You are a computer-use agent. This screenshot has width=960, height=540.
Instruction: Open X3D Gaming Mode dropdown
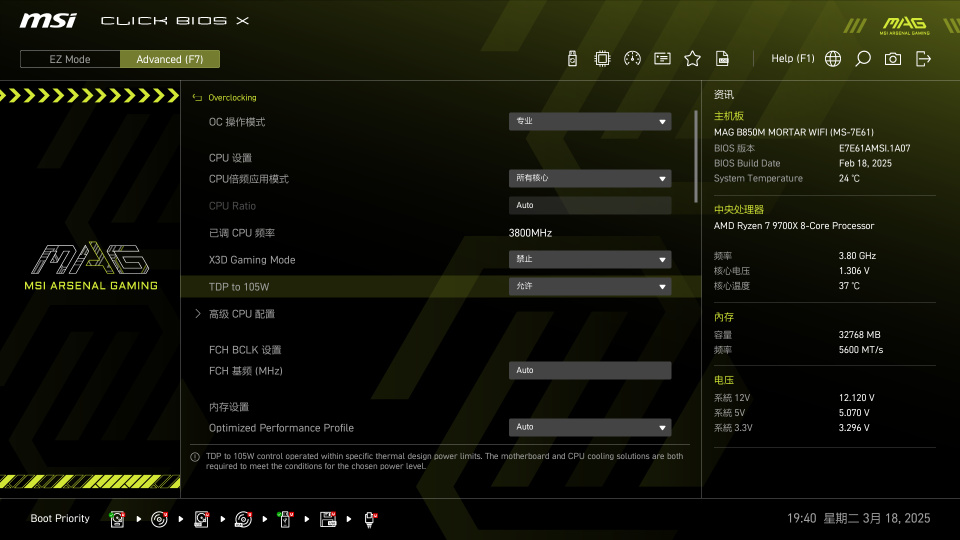click(x=590, y=259)
